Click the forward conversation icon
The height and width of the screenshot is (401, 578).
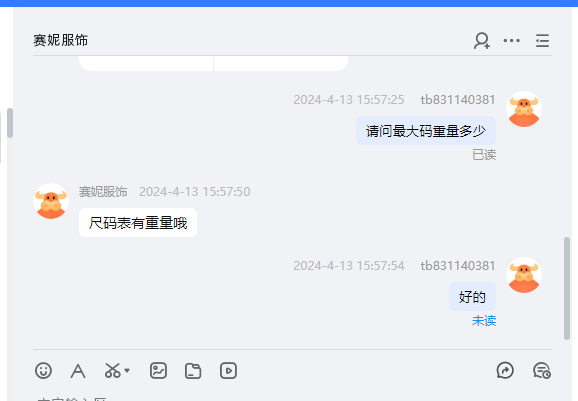coord(505,370)
